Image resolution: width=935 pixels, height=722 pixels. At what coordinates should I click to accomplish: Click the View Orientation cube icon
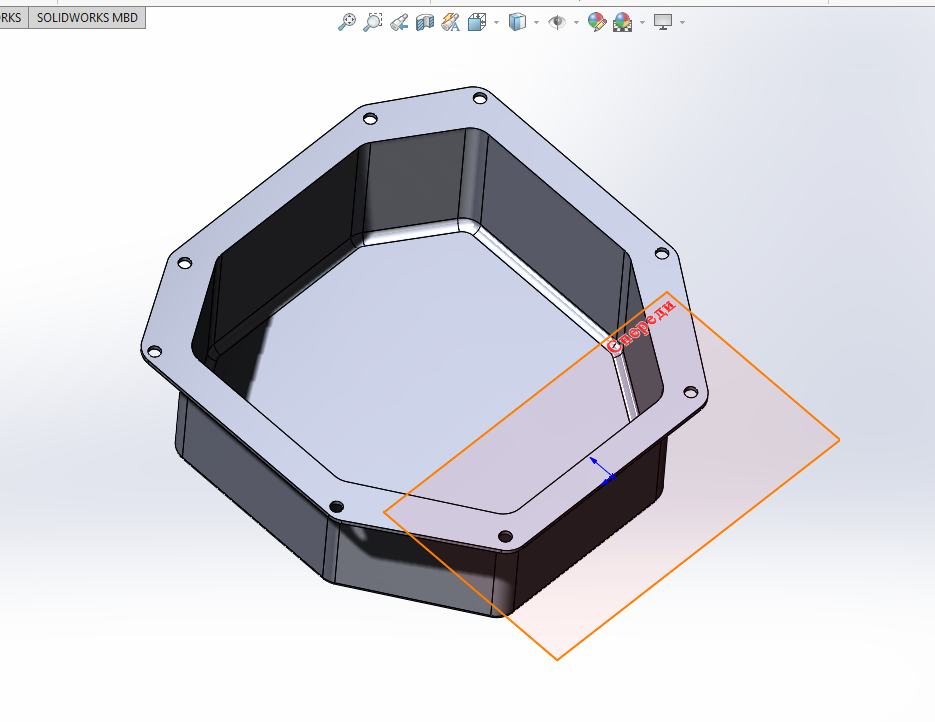478,22
